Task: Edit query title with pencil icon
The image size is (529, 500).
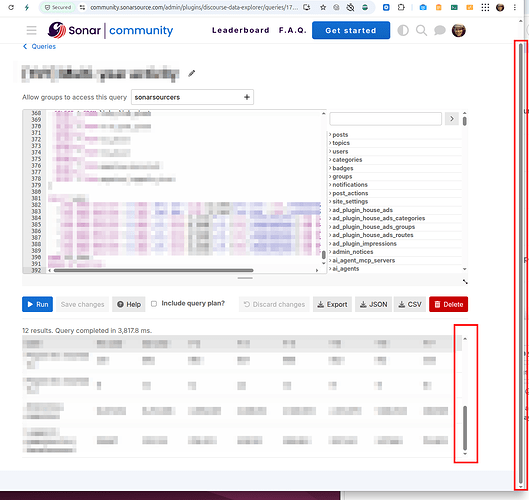Action: click(x=192, y=73)
